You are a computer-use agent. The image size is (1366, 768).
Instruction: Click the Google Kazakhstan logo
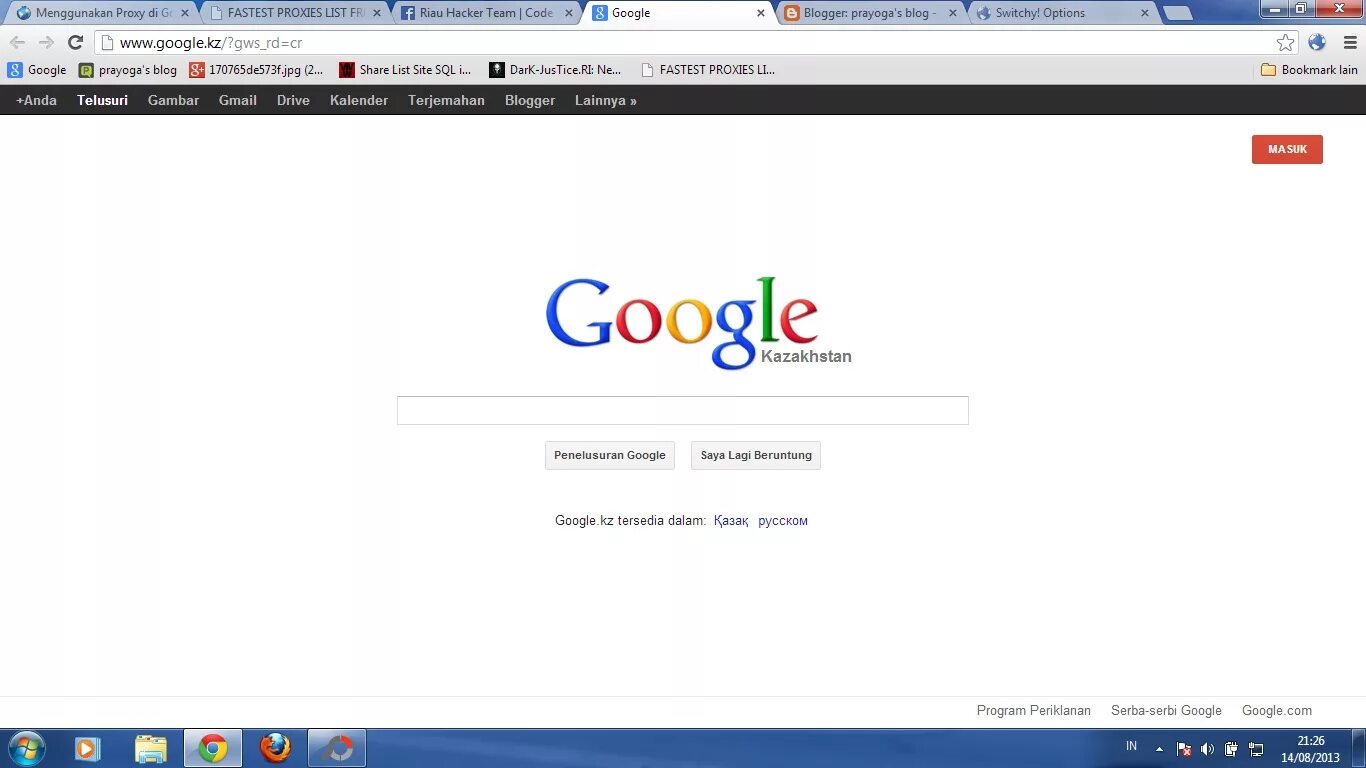pos(697,322)
